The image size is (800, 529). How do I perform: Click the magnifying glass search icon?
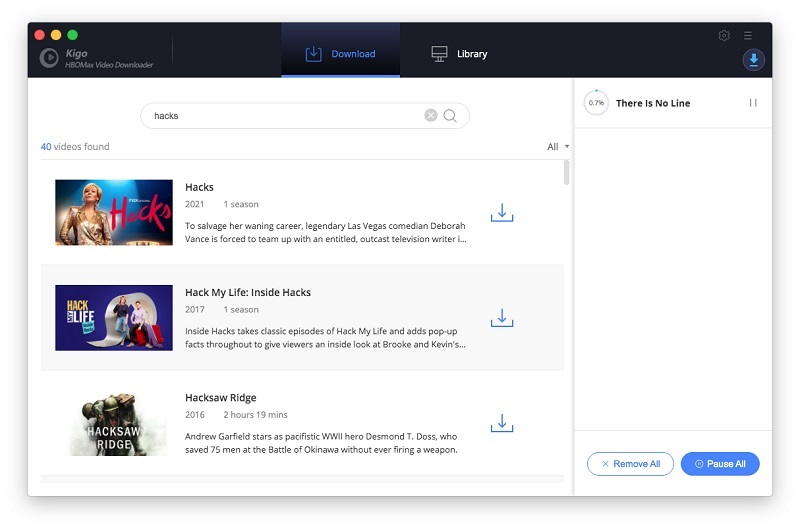[x=450, y=115]
